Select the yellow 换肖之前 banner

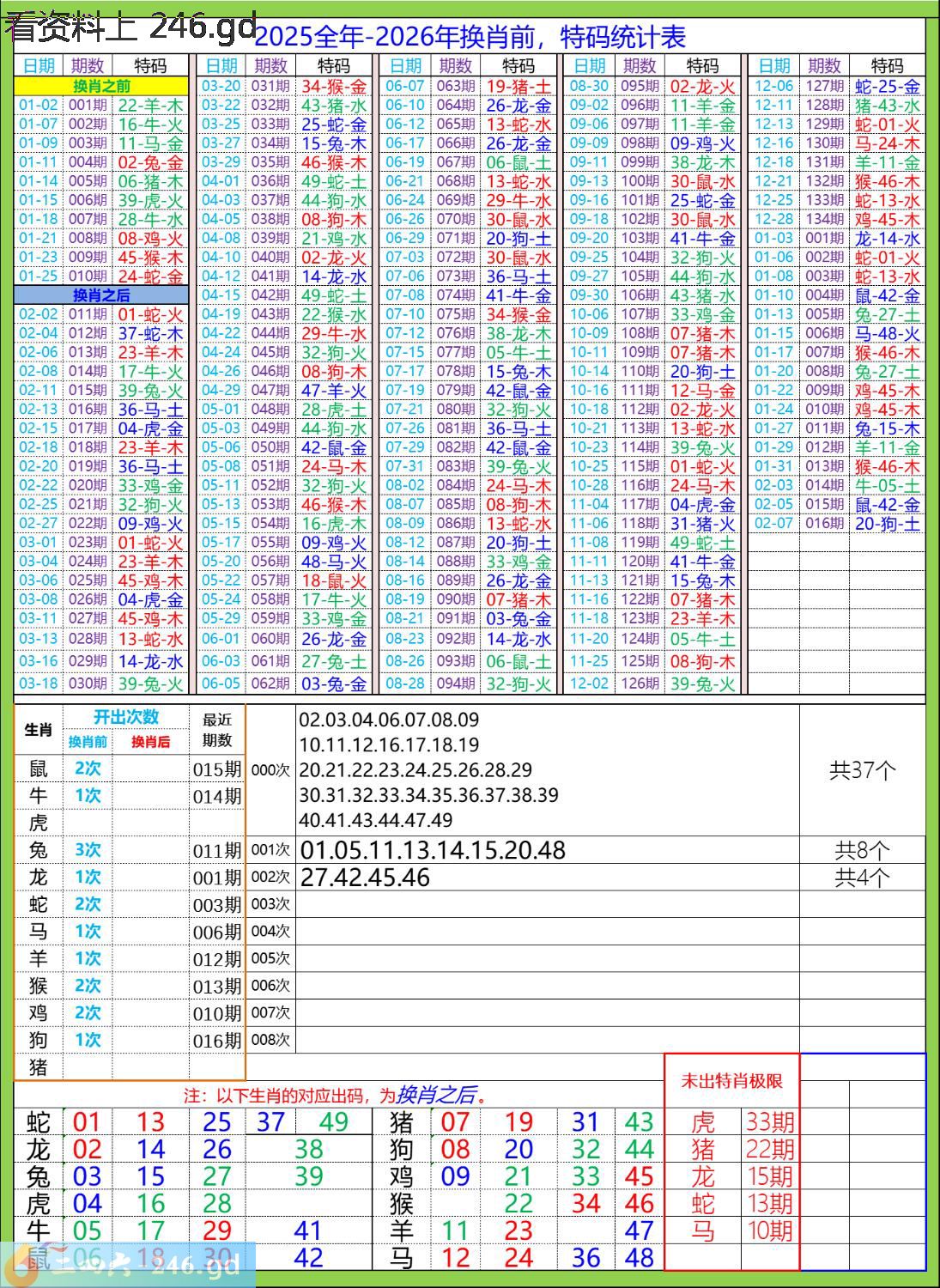(x=101, y=86)
